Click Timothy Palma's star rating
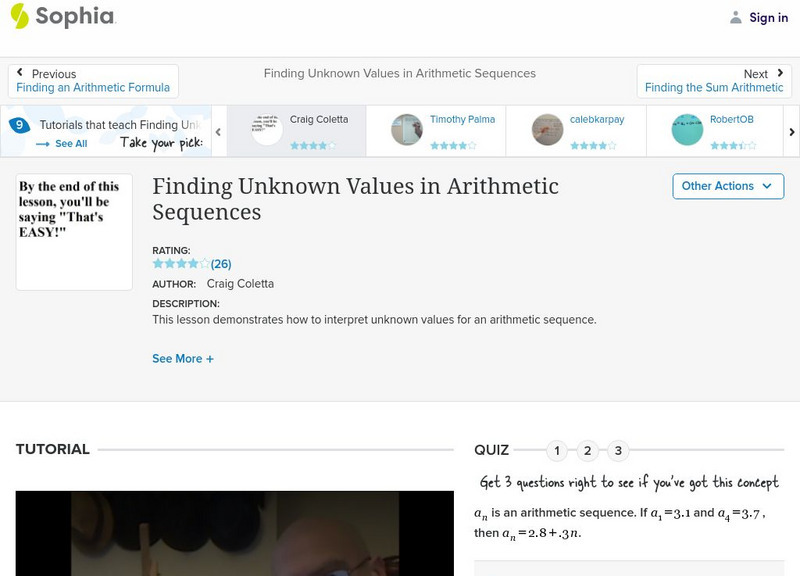 (453, 146)
